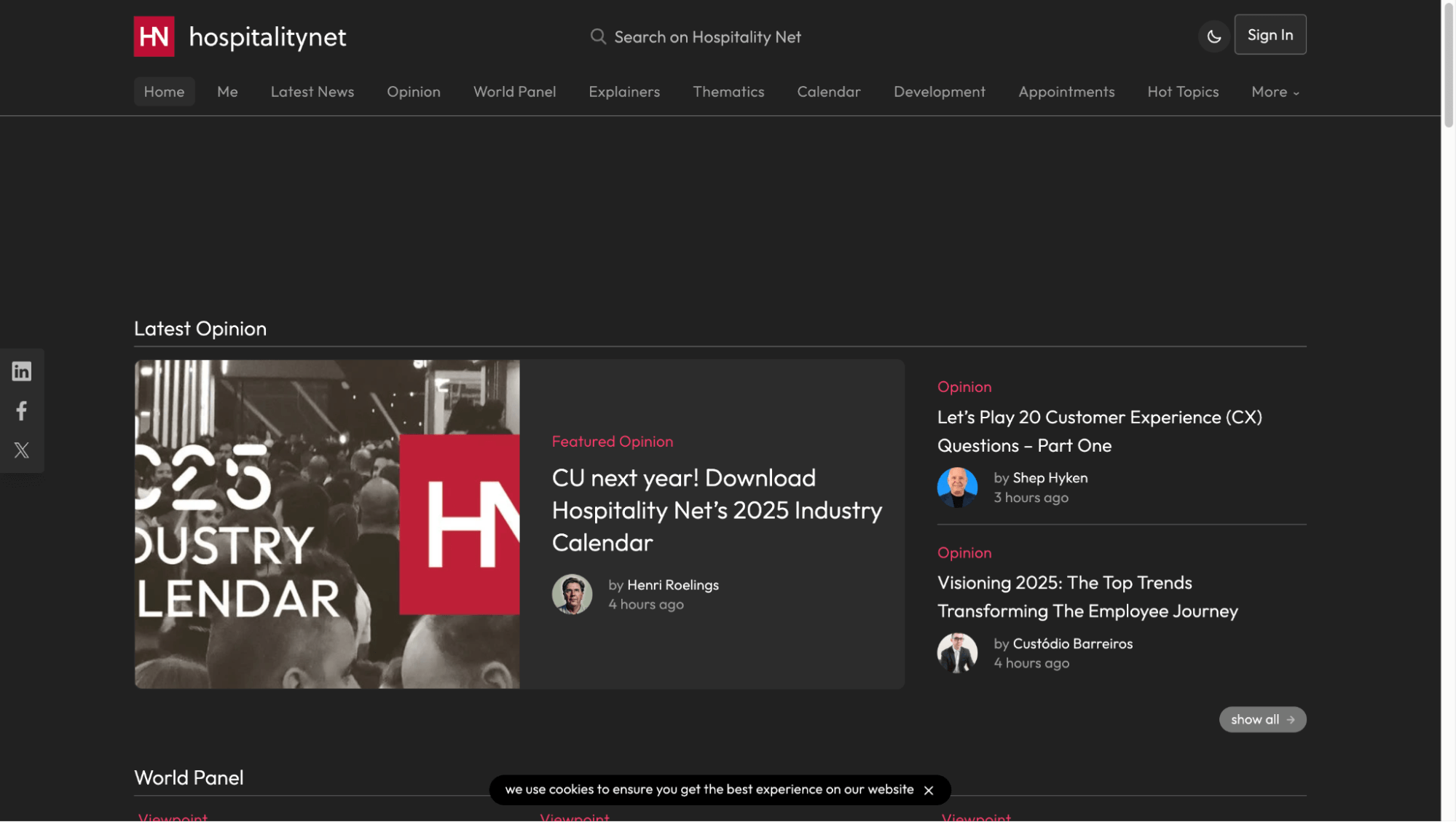Open the 2025 Industry Calendar thumbnail

[327, 524]
